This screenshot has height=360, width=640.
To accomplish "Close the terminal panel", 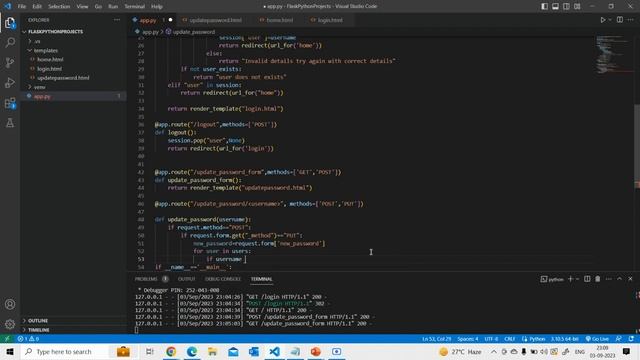I will click(630, 279).
